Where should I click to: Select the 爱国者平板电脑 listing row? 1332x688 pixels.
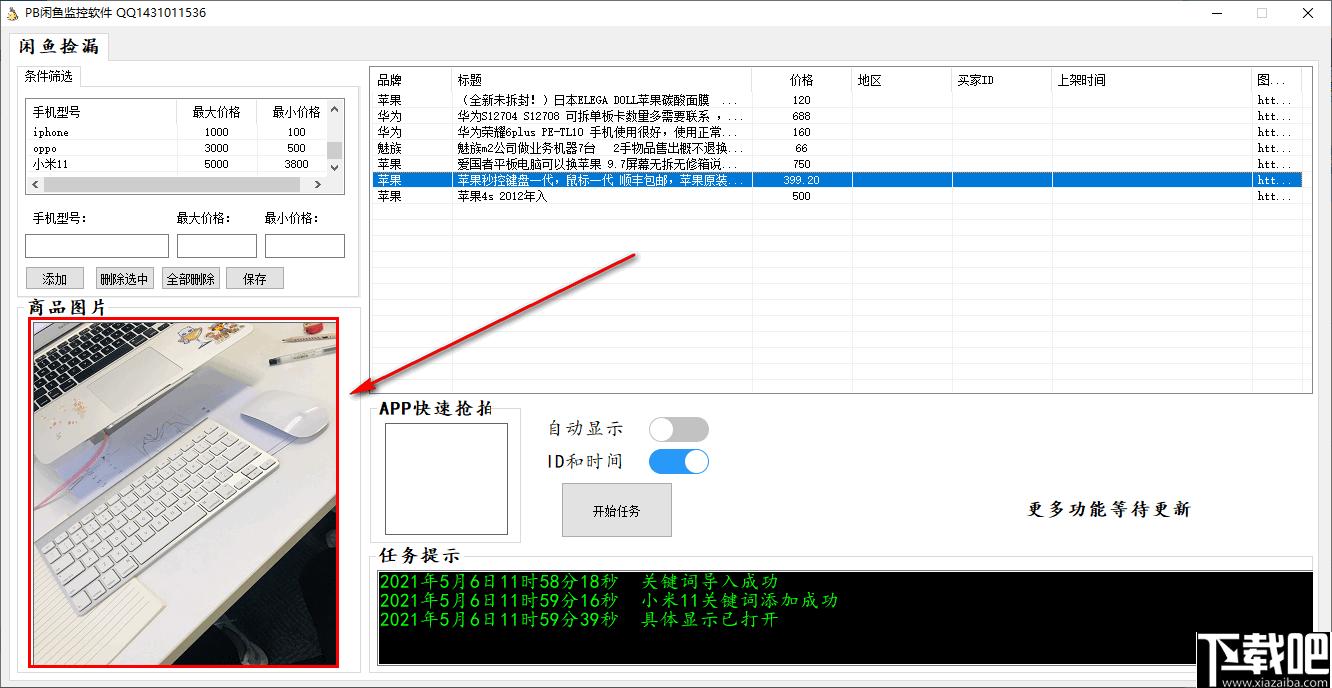pos(836,164)
